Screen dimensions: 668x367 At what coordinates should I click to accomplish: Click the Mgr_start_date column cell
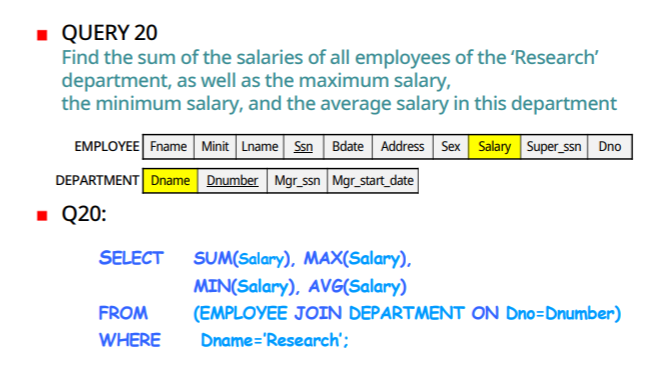point(373,181)
